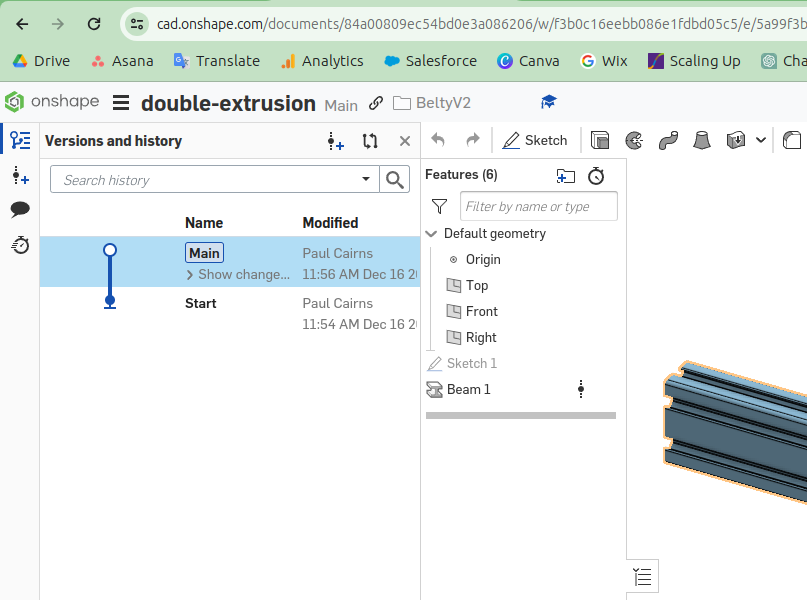
Task: Click Paul Cairns in the Main row
Action: 337,253
